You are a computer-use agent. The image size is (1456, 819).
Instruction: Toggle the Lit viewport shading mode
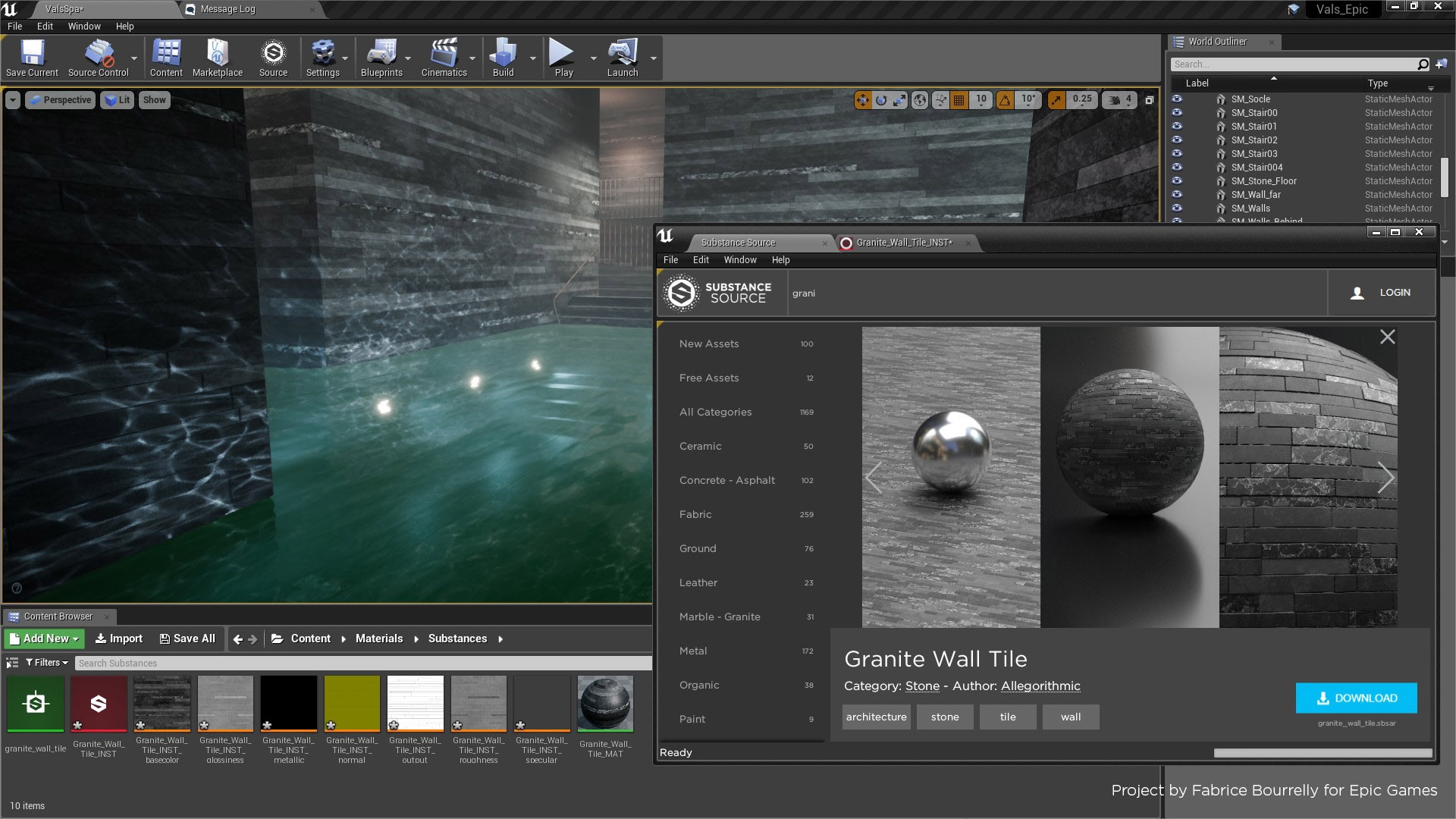117,99
